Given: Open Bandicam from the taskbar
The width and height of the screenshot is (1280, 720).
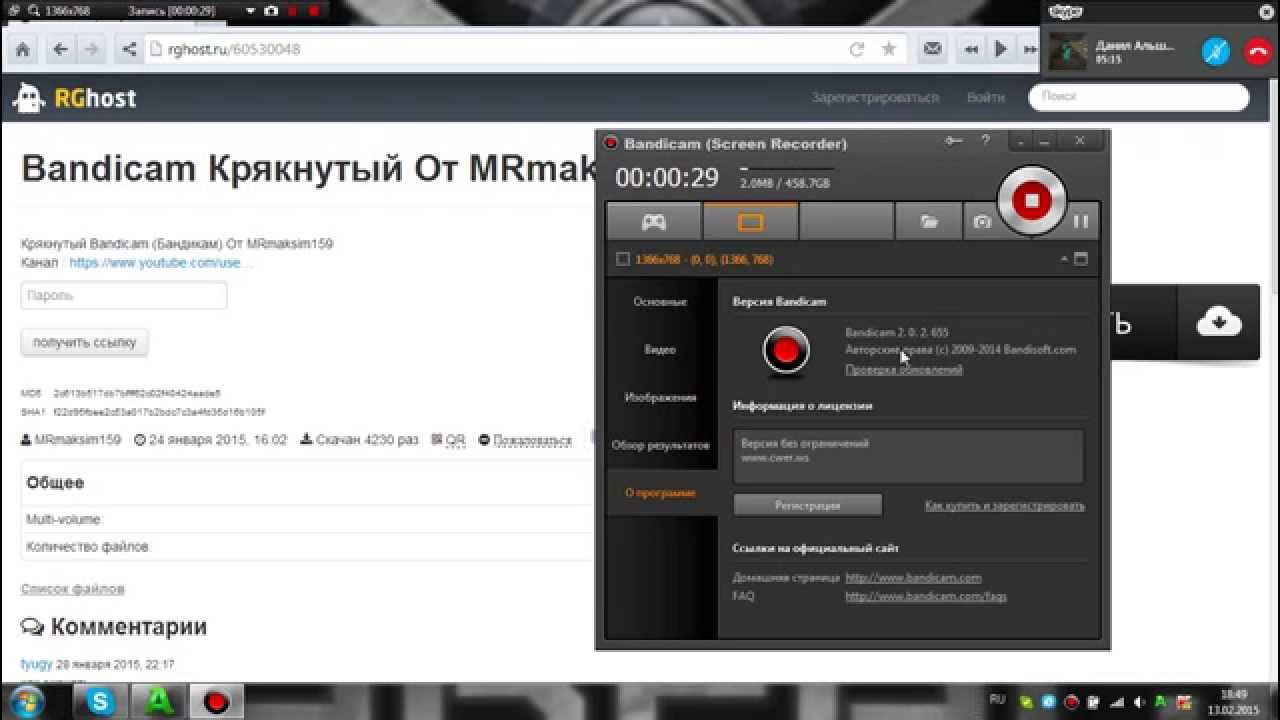Looking at the screenshot, I should [215, 702].
